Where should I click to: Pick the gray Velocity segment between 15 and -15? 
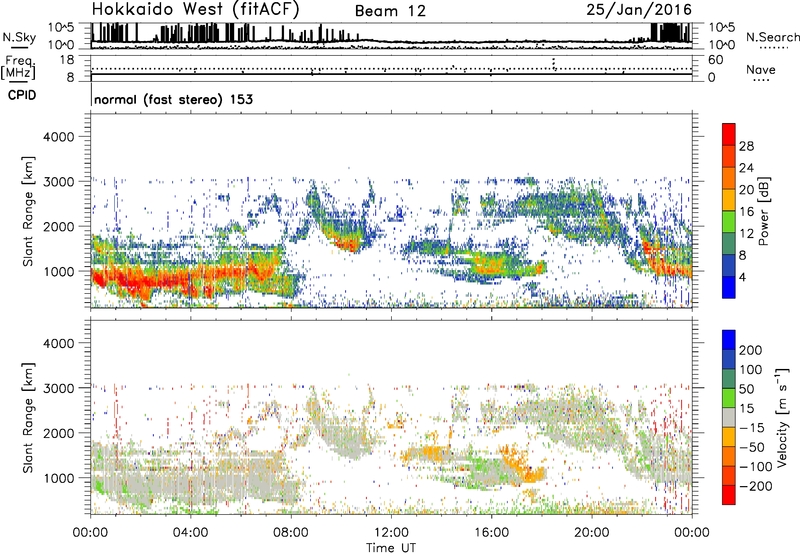point(729,418)
